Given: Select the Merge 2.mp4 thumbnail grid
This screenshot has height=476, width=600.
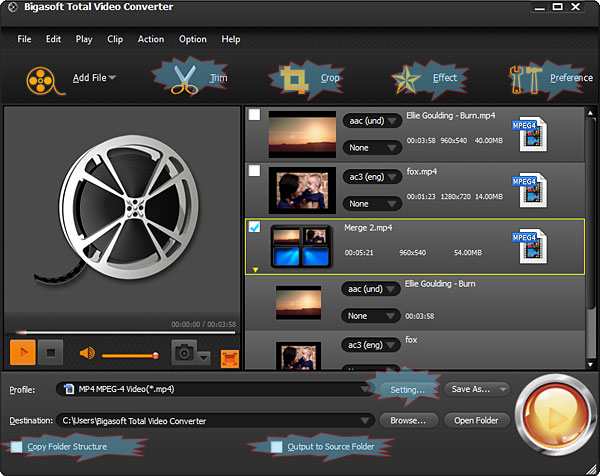Looking at the screenshot, I should click(301, 246).
